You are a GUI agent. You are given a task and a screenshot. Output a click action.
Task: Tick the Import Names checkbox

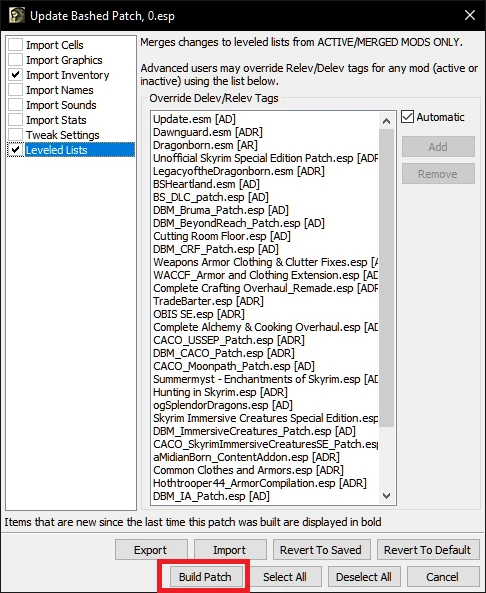[x=16, y=90]
